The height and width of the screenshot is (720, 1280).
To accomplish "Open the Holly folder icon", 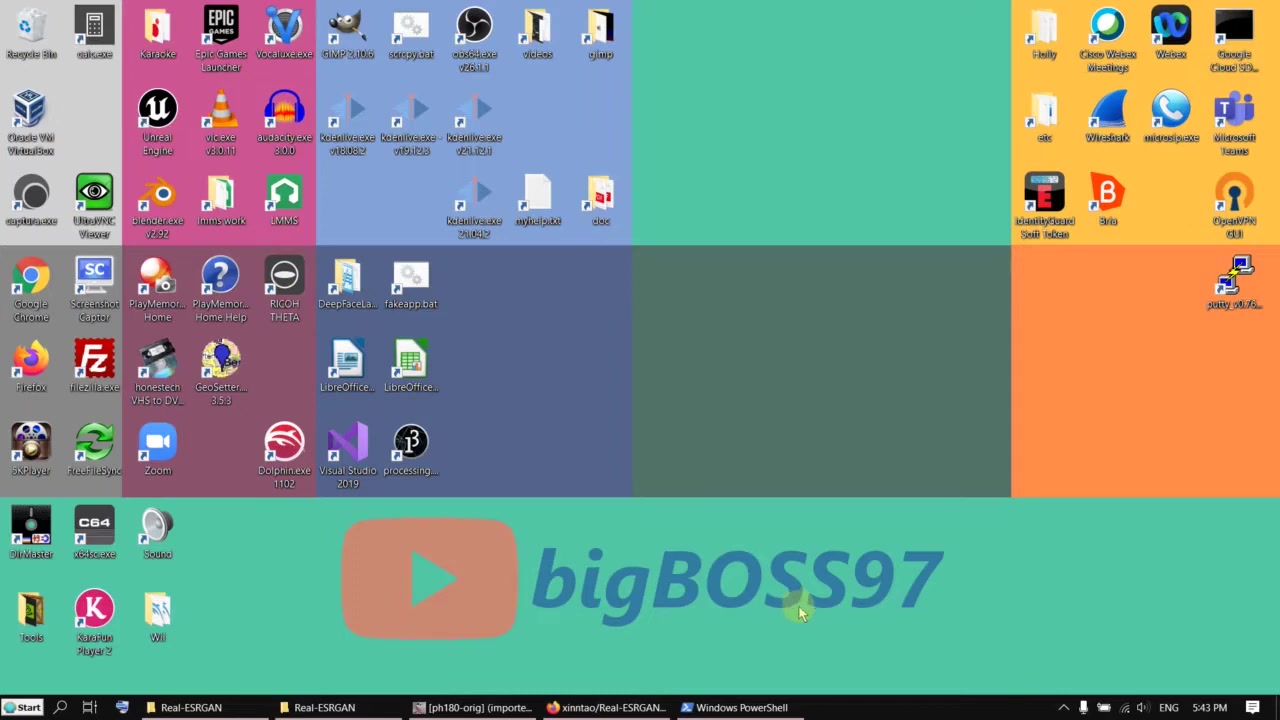I will click(1044, 34).
